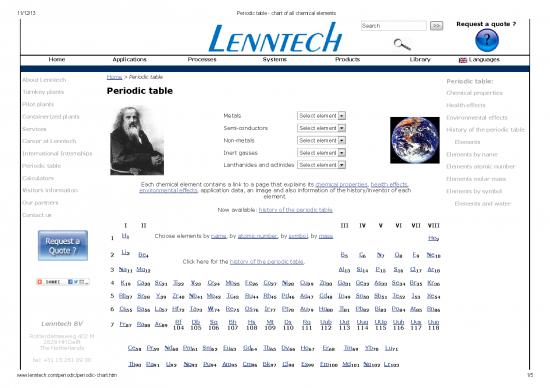The width and height of the screenshot is (550, 388).
Task: Open Lanthanides and actinides element dropdown
Action: coord(321,165)
